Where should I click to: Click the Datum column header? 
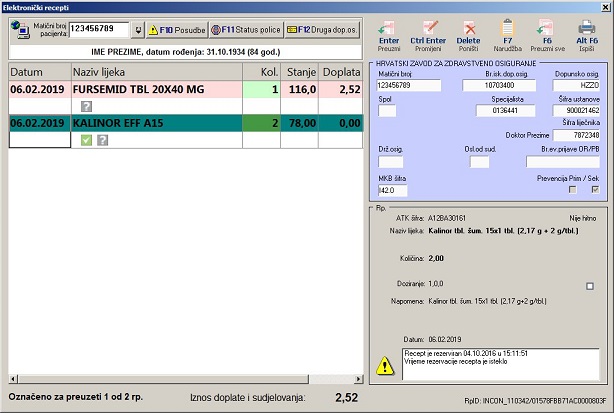40,72
